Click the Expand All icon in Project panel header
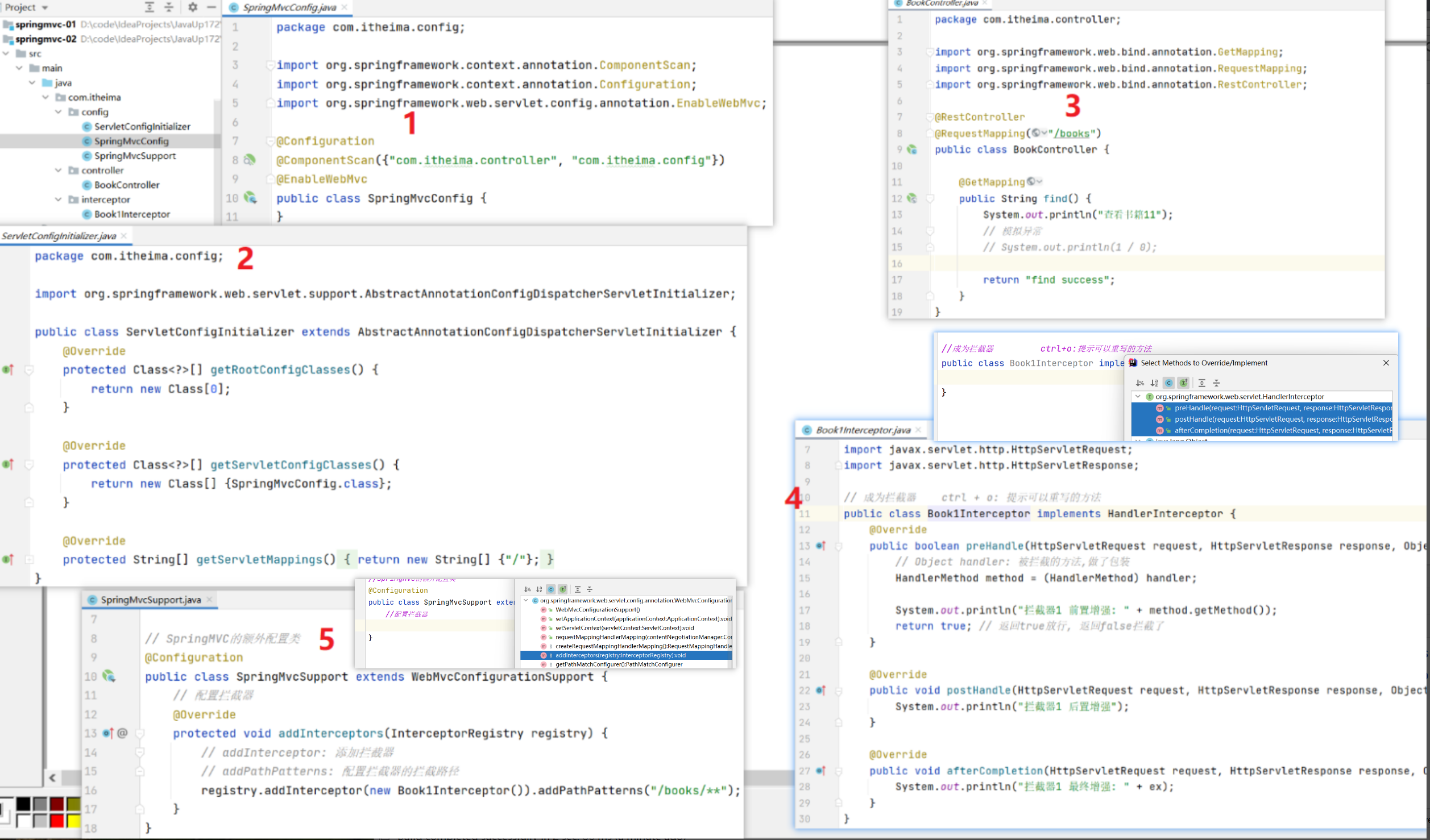 pos(150,7)
